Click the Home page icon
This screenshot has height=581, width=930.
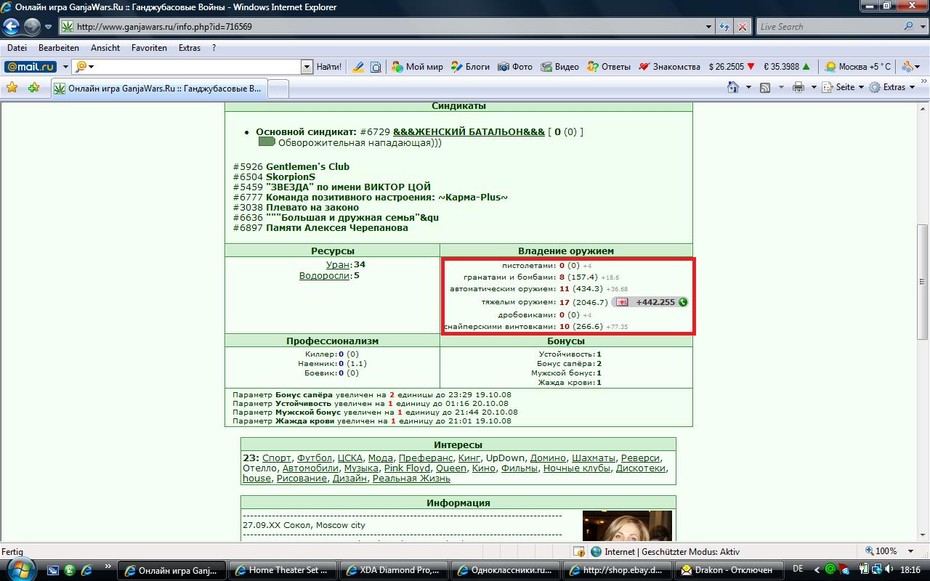click(733, 87)
